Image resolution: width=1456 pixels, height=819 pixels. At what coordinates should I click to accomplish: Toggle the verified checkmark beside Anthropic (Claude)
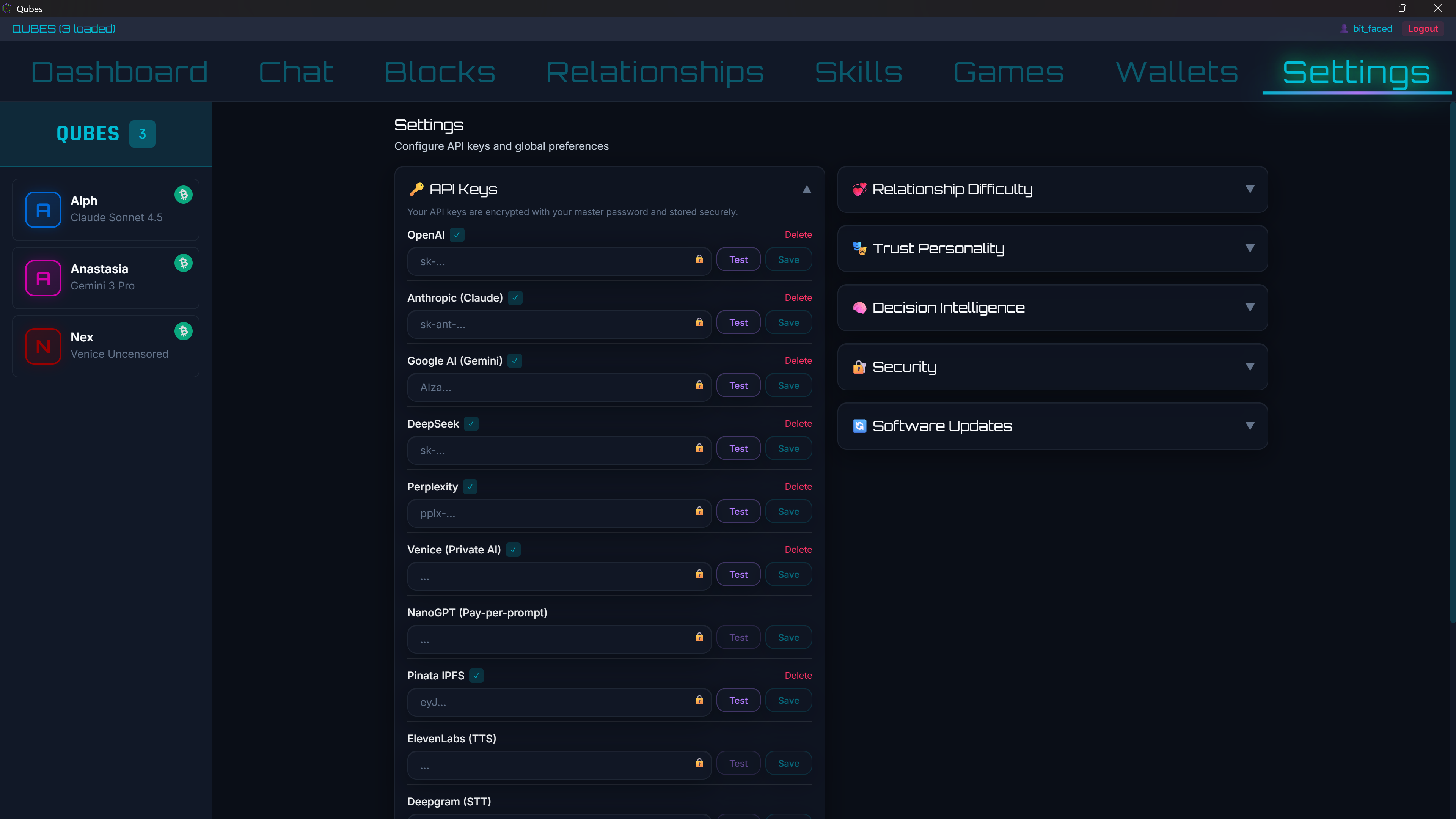point(515,298)
